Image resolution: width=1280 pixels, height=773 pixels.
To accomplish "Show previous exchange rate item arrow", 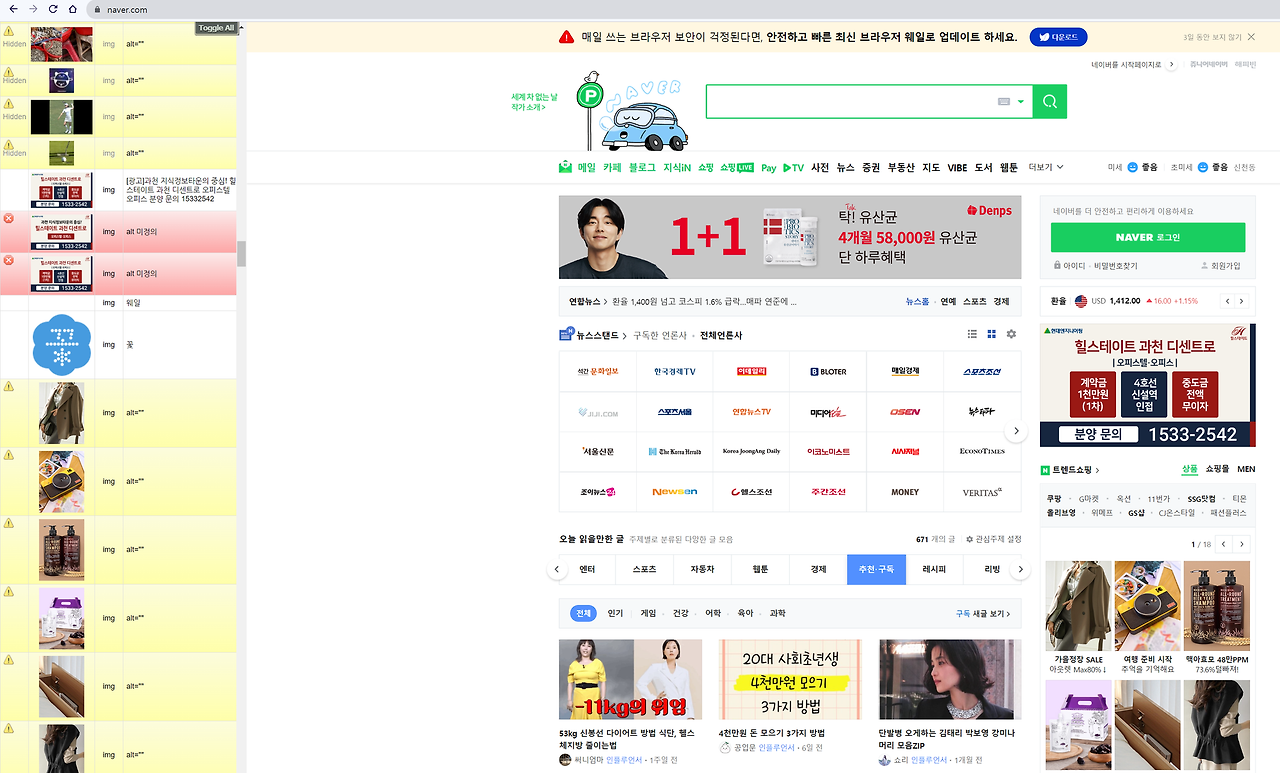I will pyautogui.click(x=1226, y=301).
